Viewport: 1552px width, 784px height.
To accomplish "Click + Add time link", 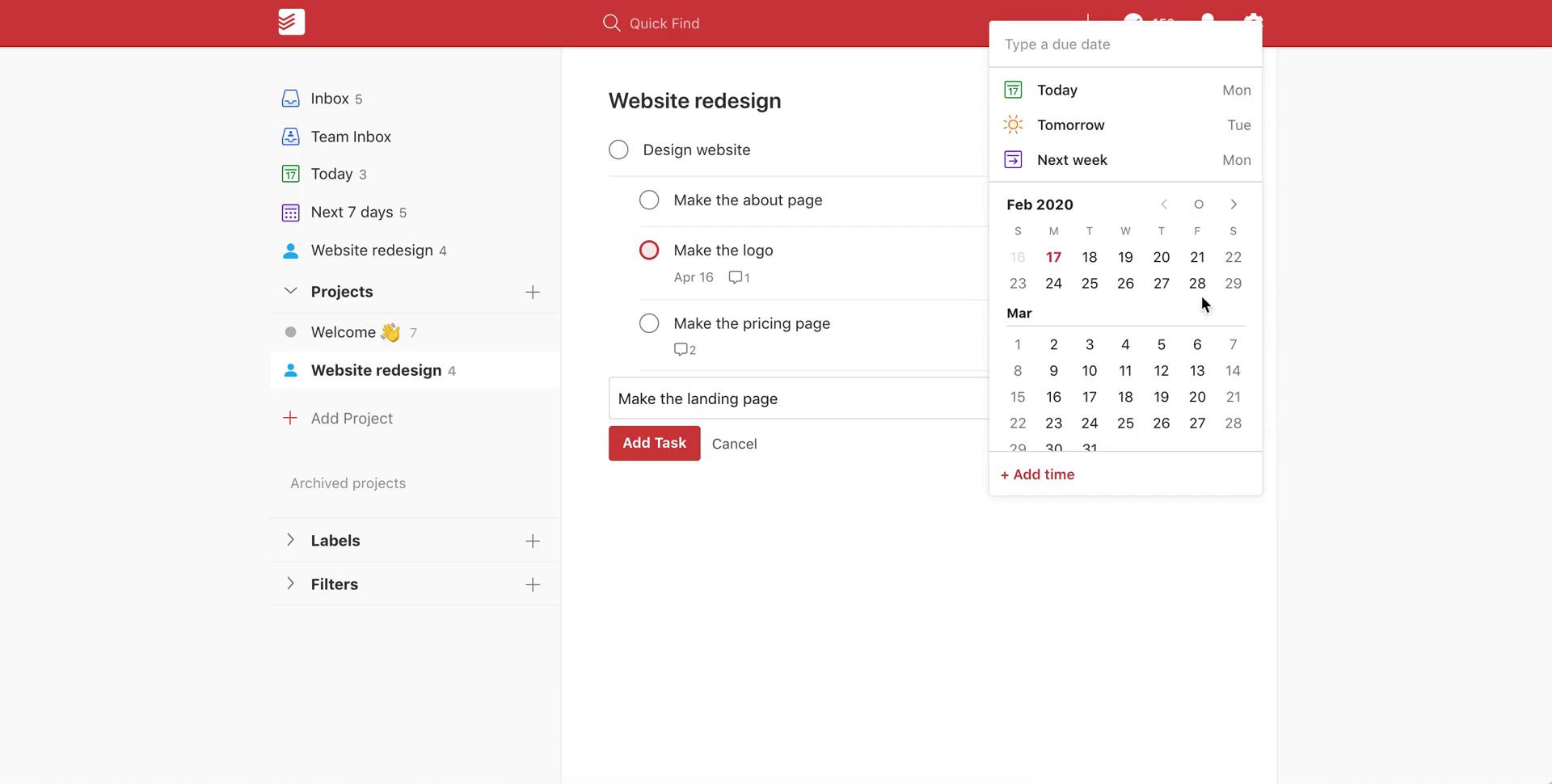I will pyautogui.click(x=1037, y=474).
